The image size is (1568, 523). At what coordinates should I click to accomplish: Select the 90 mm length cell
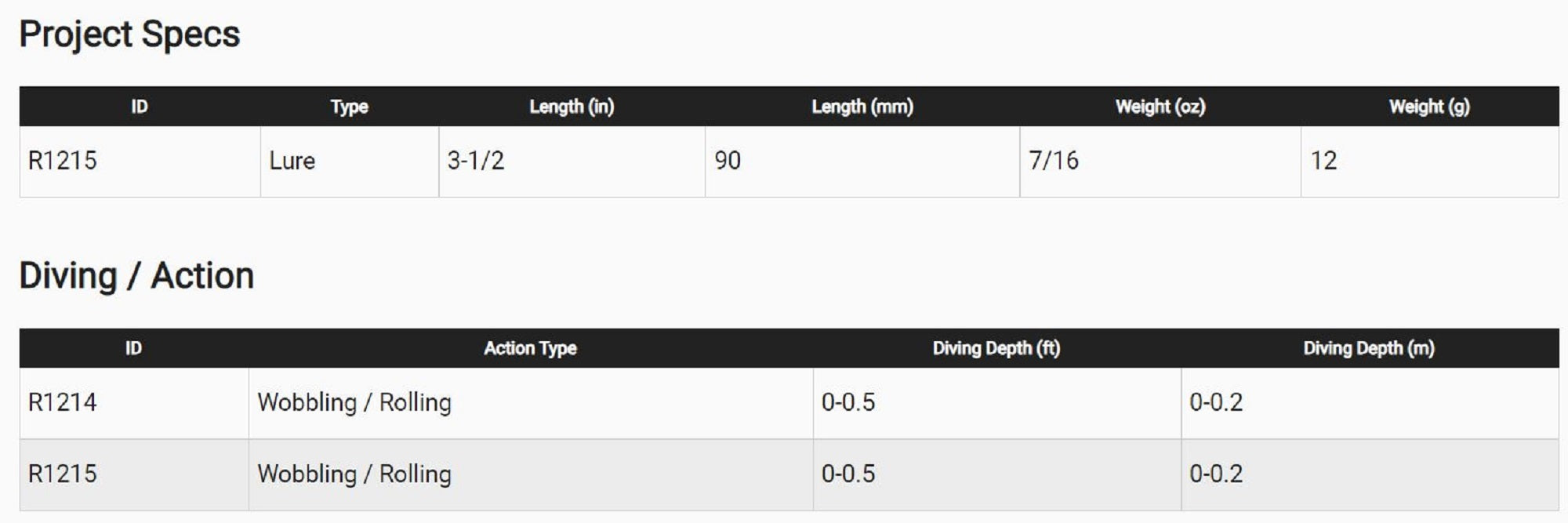(x=728, y=161)
